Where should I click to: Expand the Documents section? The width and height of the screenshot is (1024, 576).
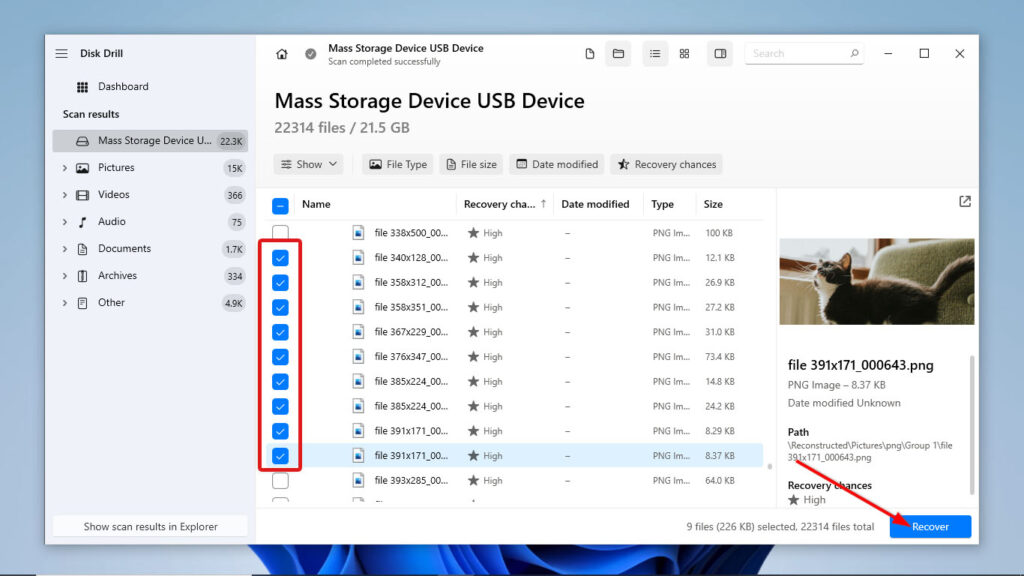(x=65, y=248)
